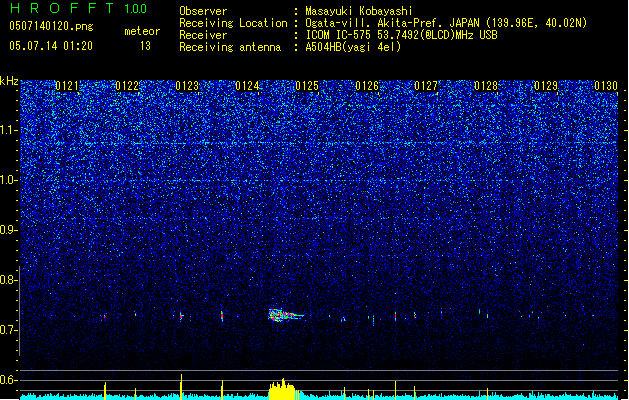Click the 0123 time marker
Viewport: 629px width, 400px height.
tap(187, 86)
